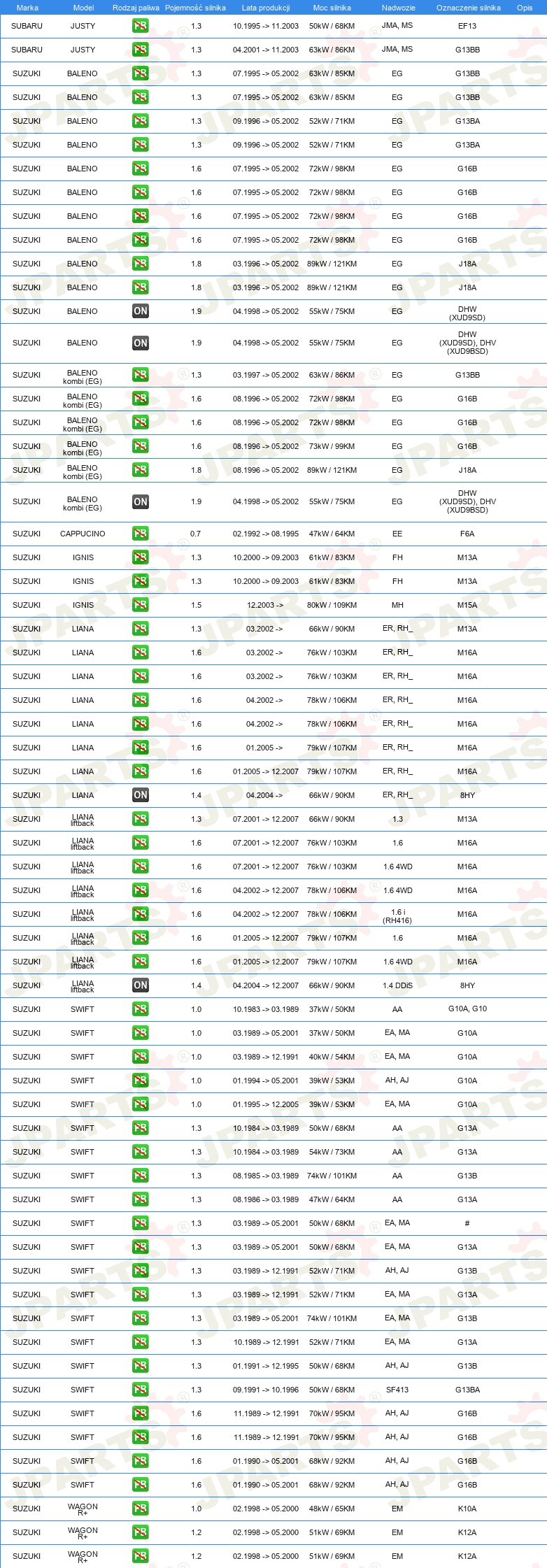547x1568 pixels.
Task: Click the Moc silnika column header
Action: pyautogui.click(x=332, y=8)
